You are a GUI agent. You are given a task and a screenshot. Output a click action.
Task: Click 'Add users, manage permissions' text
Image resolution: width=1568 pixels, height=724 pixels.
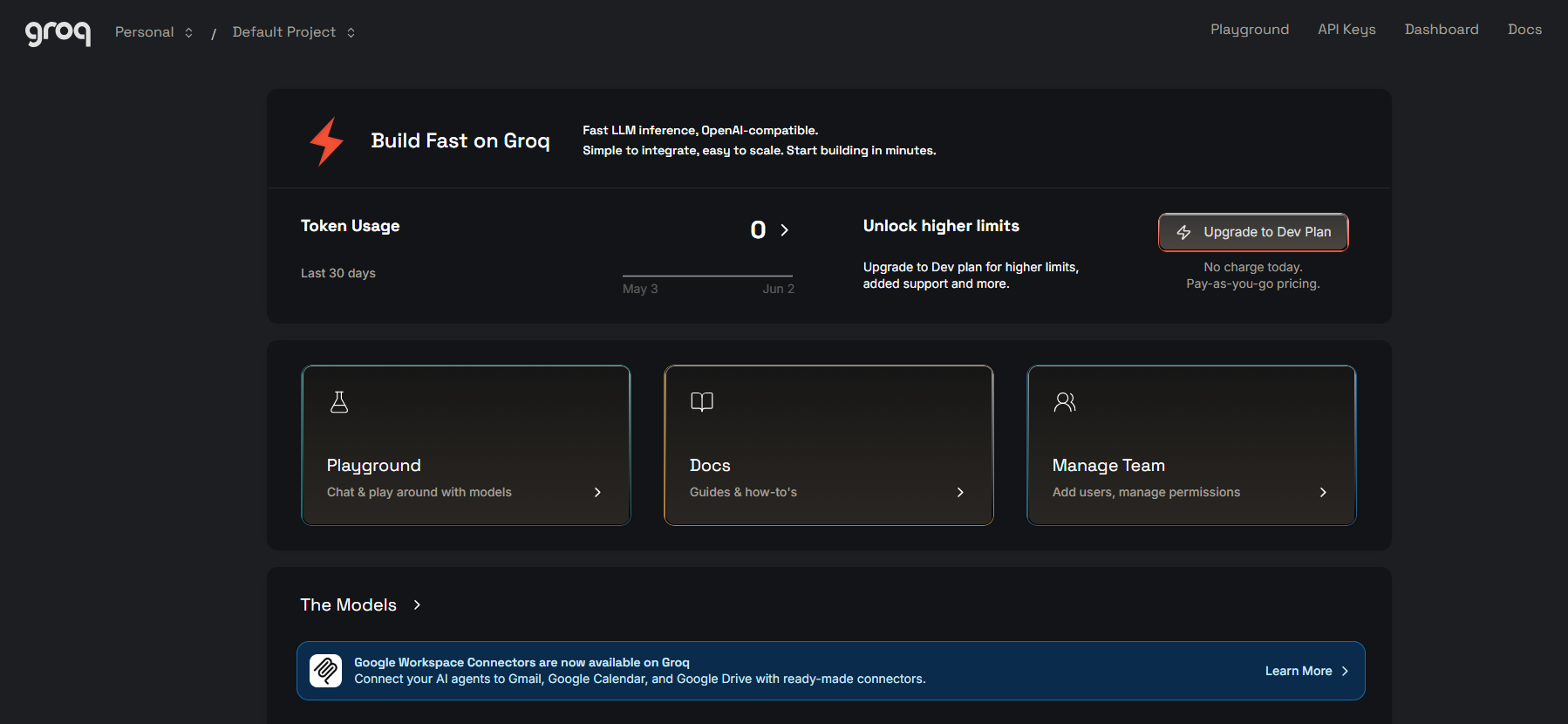point(1146,492)
